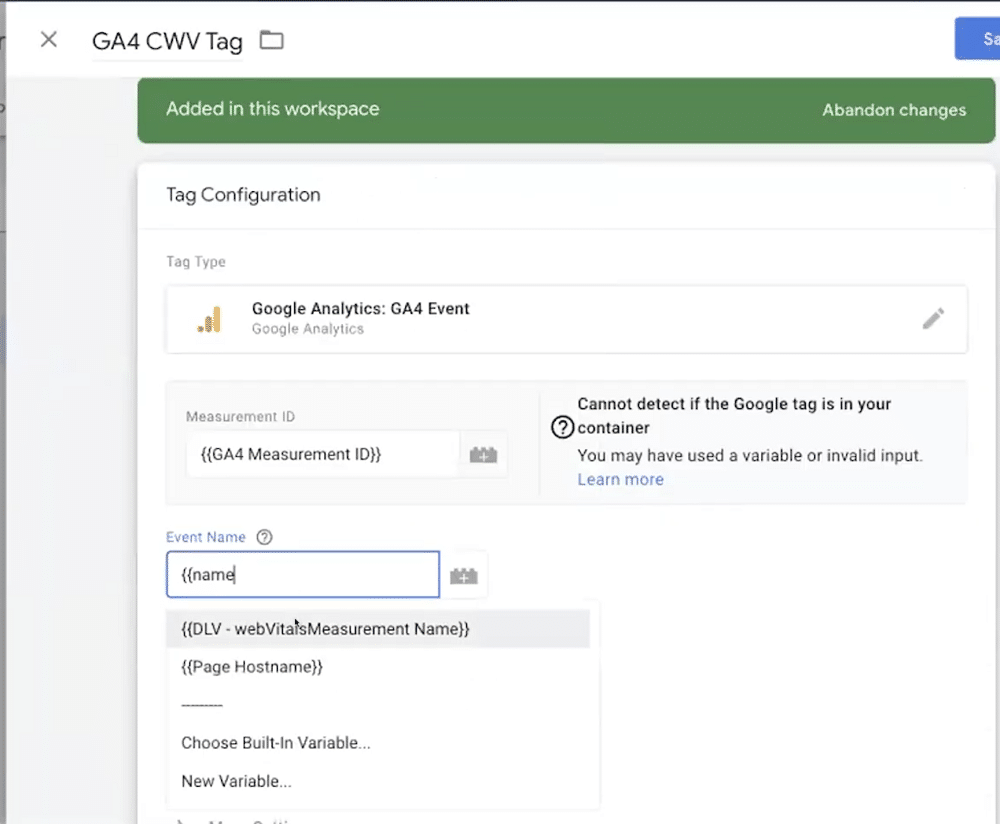Open the variable picker beside Measurement ID
The height and width of the screenshot is (824, 1000).
coord(483,455)
